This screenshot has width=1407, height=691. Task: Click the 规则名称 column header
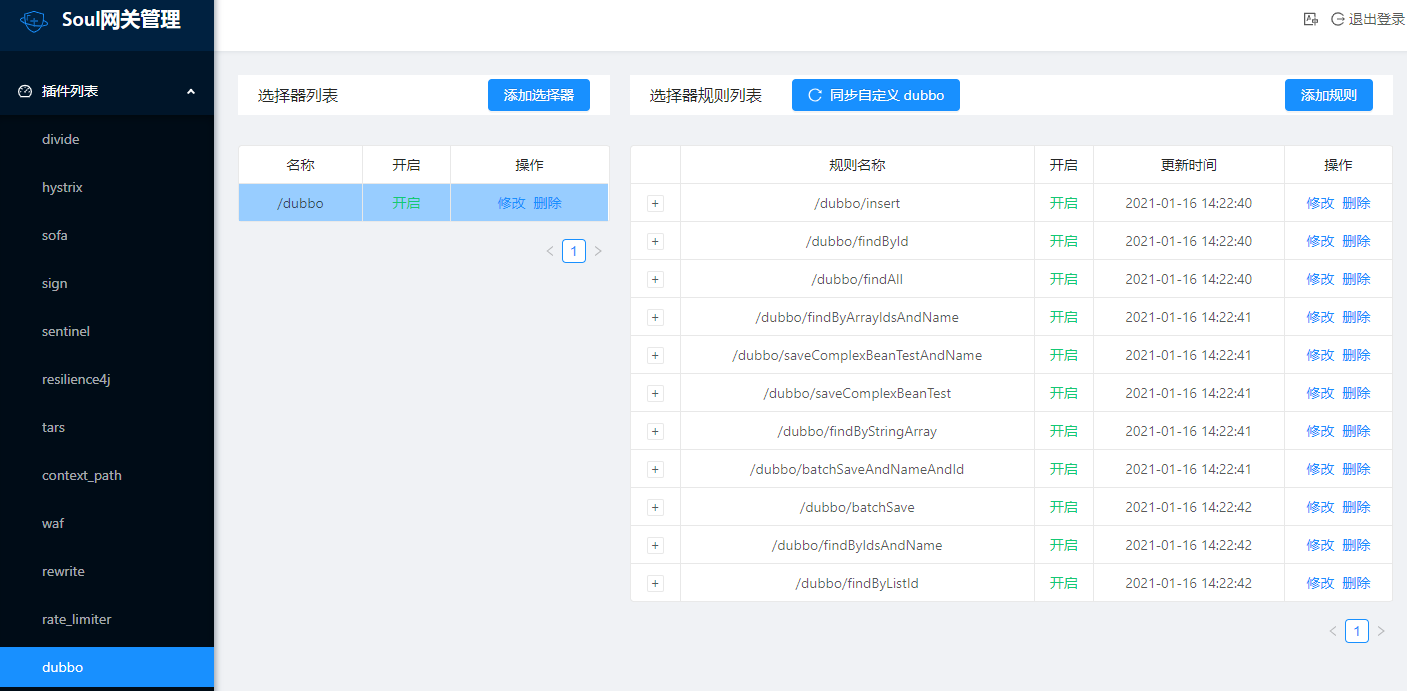[857, 165]
